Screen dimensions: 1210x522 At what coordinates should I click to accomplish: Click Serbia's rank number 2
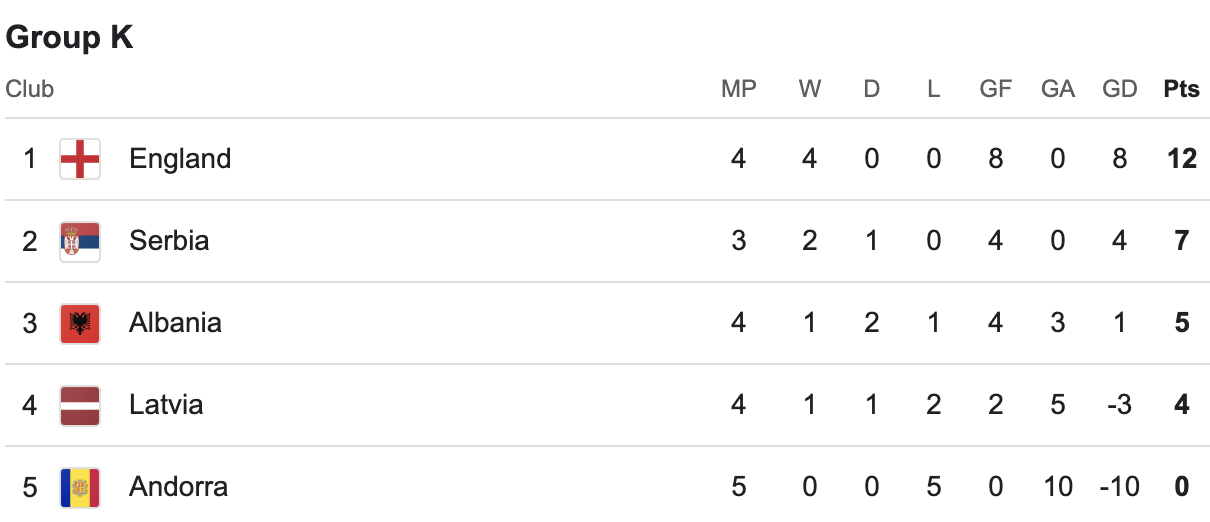click(30, 241)
